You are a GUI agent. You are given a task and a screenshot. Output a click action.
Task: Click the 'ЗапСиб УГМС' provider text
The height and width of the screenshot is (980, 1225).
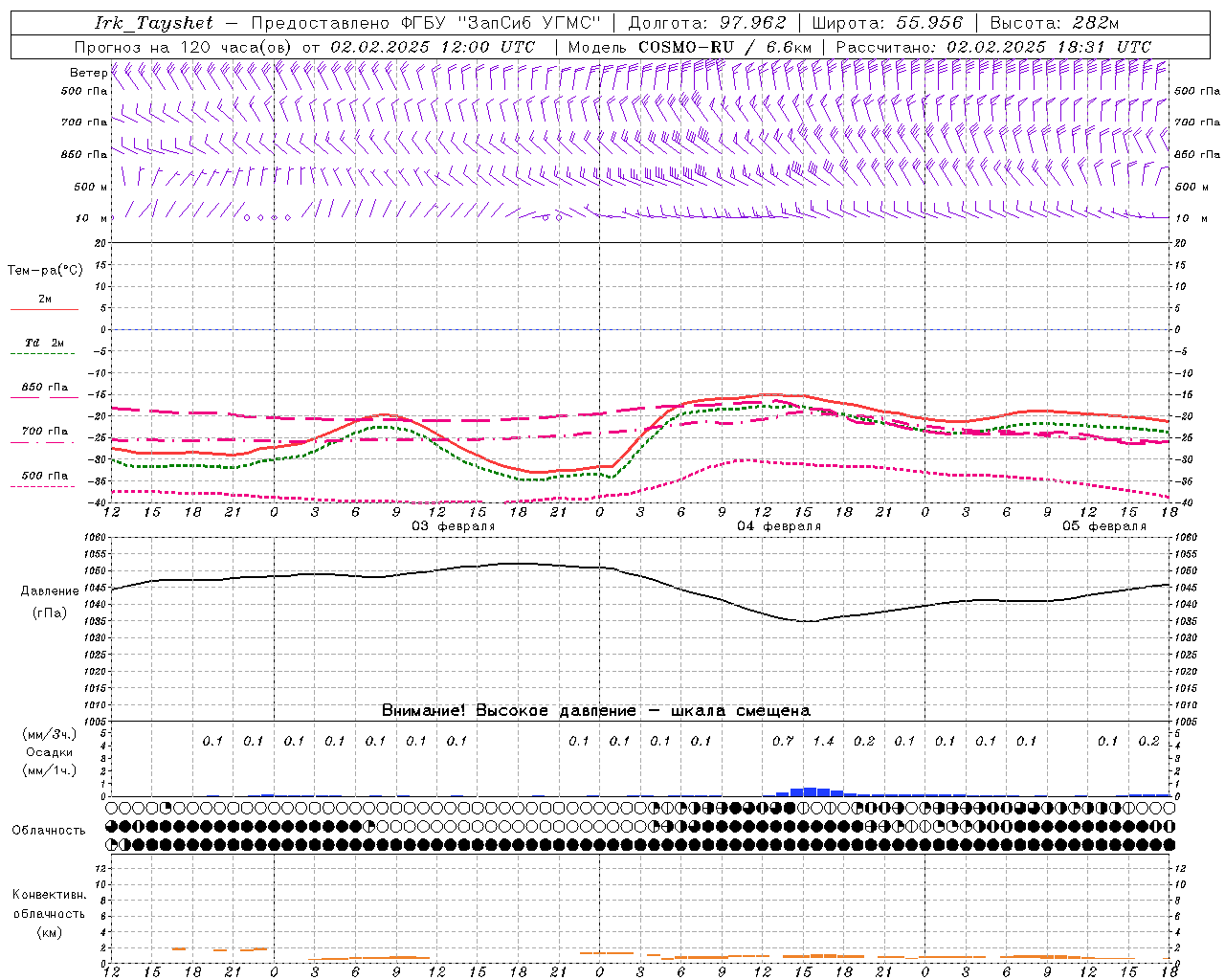(x=530, y=23)
